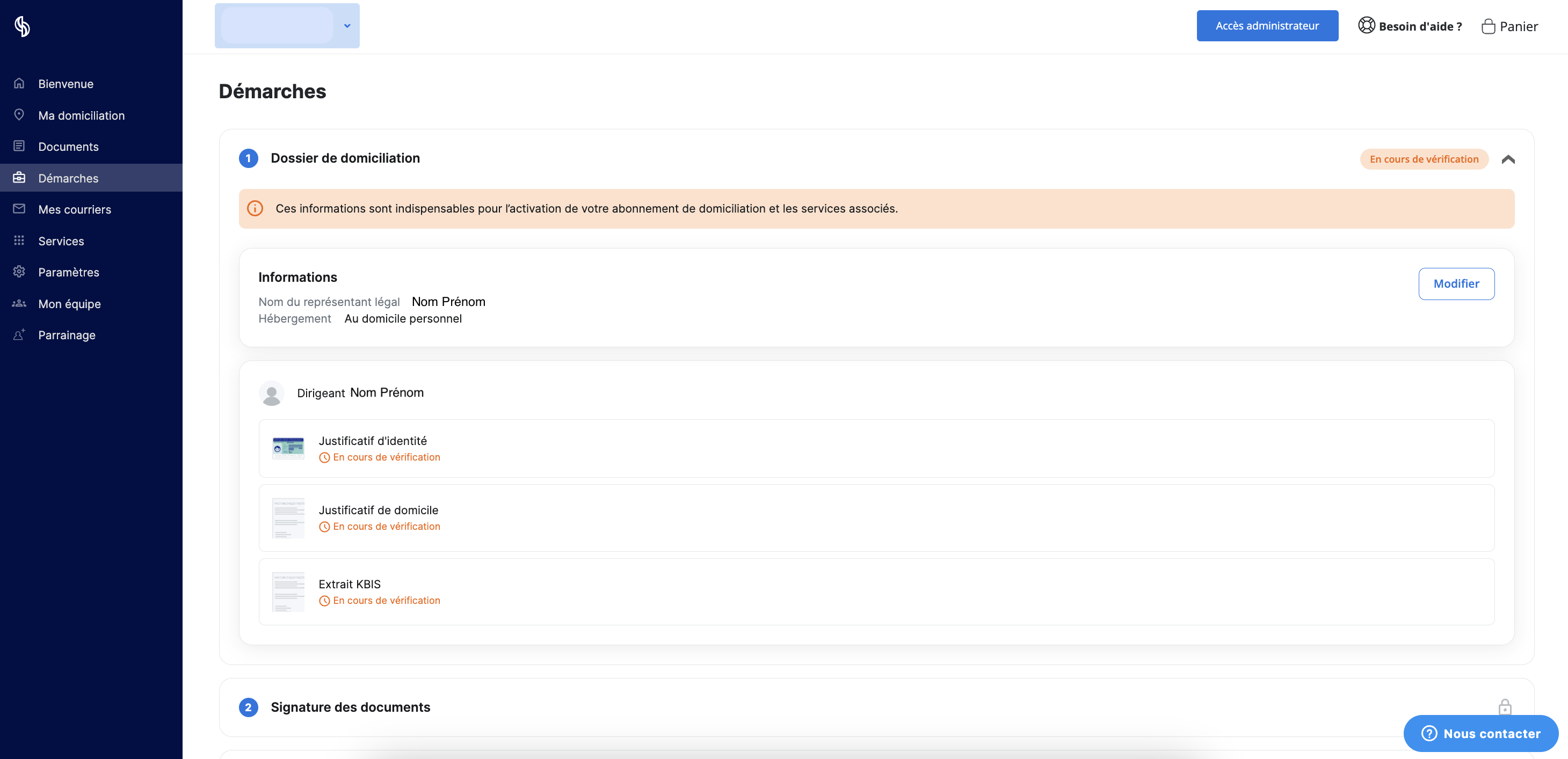This screenshot has height=759, width=1568.
Task: Click the Ma domiciliation pin icon
Action: (x=19, y=114)
